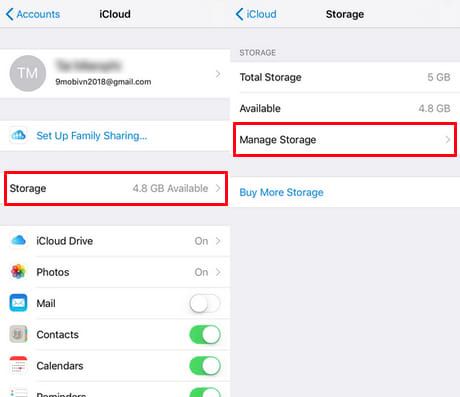Viewport: 460px width, 397px height.
Task: Tap the Calendars app icon
Action: click(18, 365)
